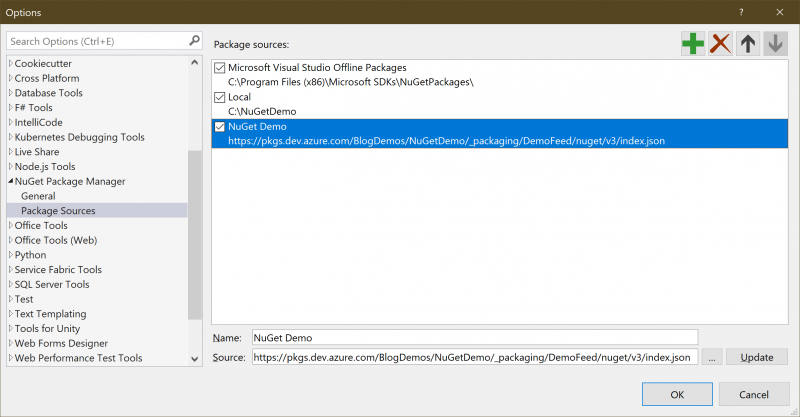The image size is (800, 417).
Task: Click the Update button
Action: tap(756, 357)
